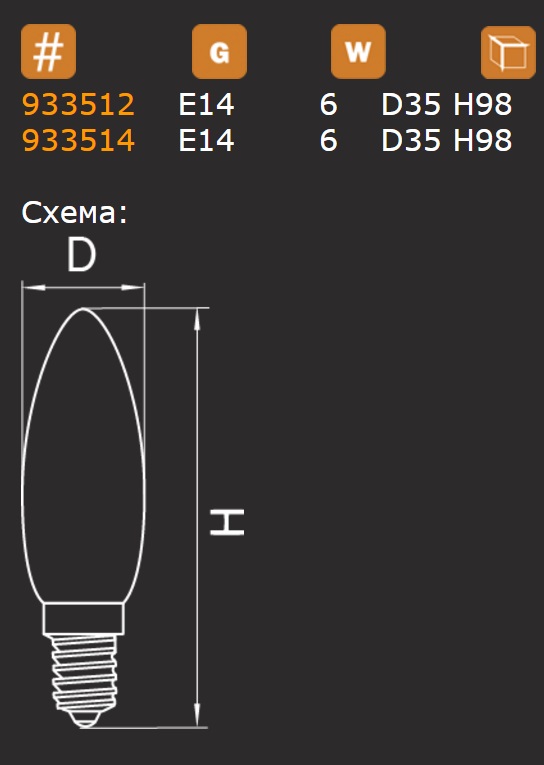The width and height of the screenshot is (544, 765).
Task: Select E14 socket in the 933514 row
Action: [x=206, y=140]
